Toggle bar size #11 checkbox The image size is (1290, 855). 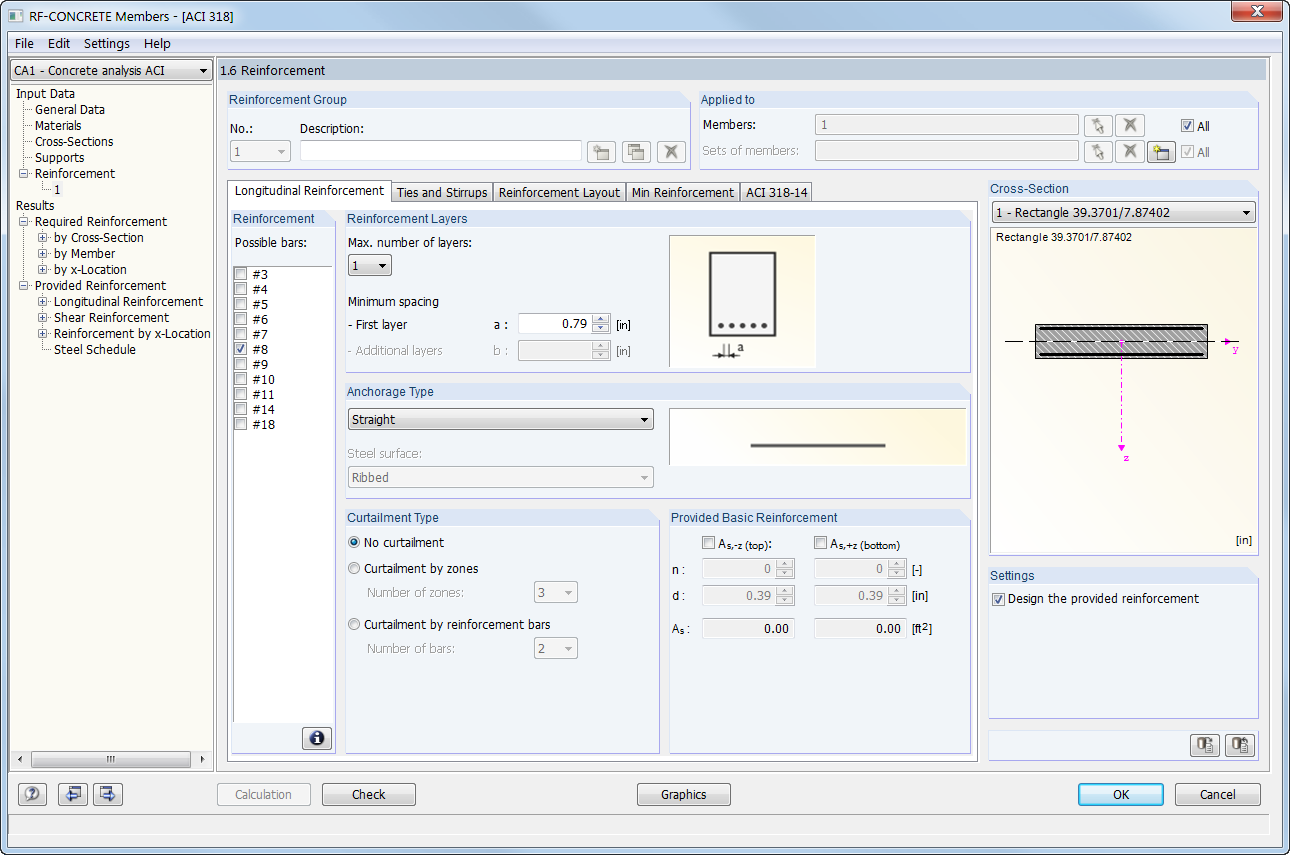(x=240, y=394)
